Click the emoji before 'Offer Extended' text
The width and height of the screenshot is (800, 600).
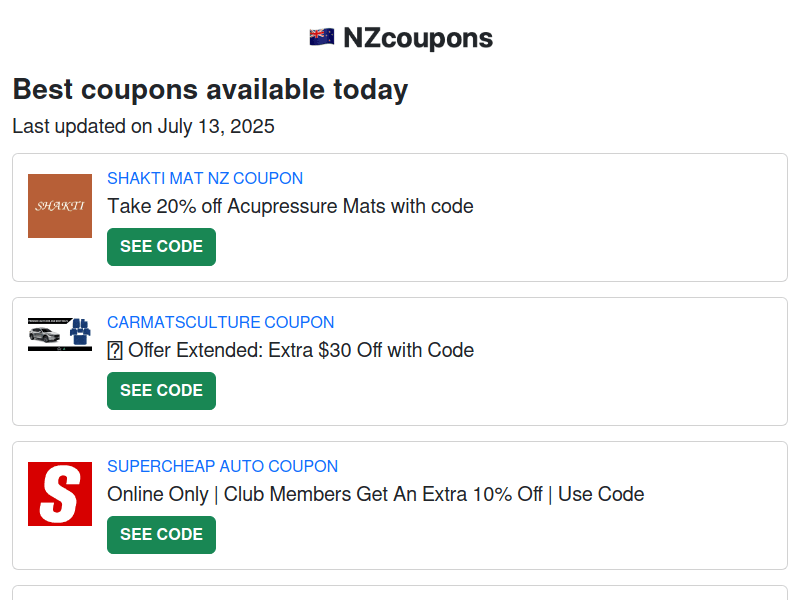click(115, 350)
